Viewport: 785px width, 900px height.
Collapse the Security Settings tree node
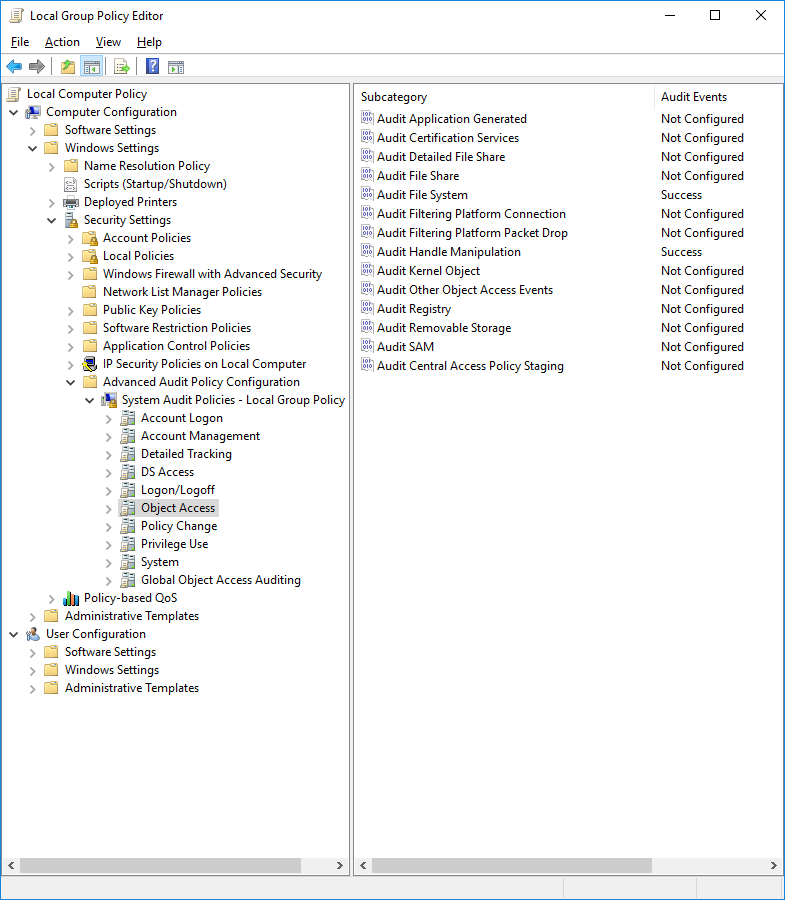[52, 220]
